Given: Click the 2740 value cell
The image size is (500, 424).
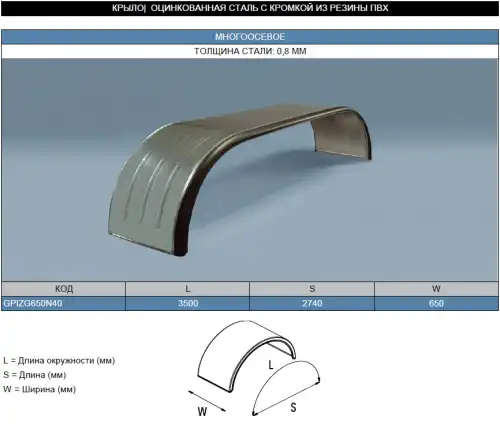Looking at the screenshot, I should tap(312, 303).
